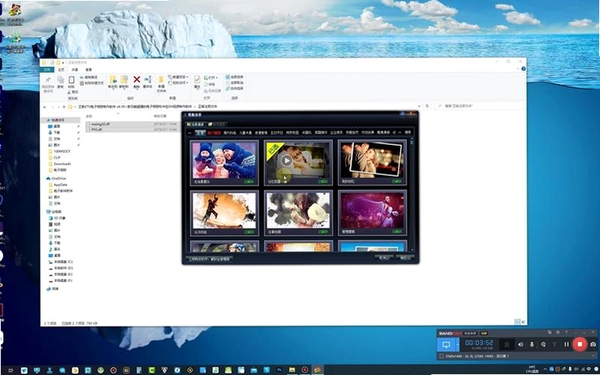Open the screen recording mode dropdown arrow
600x375 pixels.
pyautogui.click(x=458, y=344)
